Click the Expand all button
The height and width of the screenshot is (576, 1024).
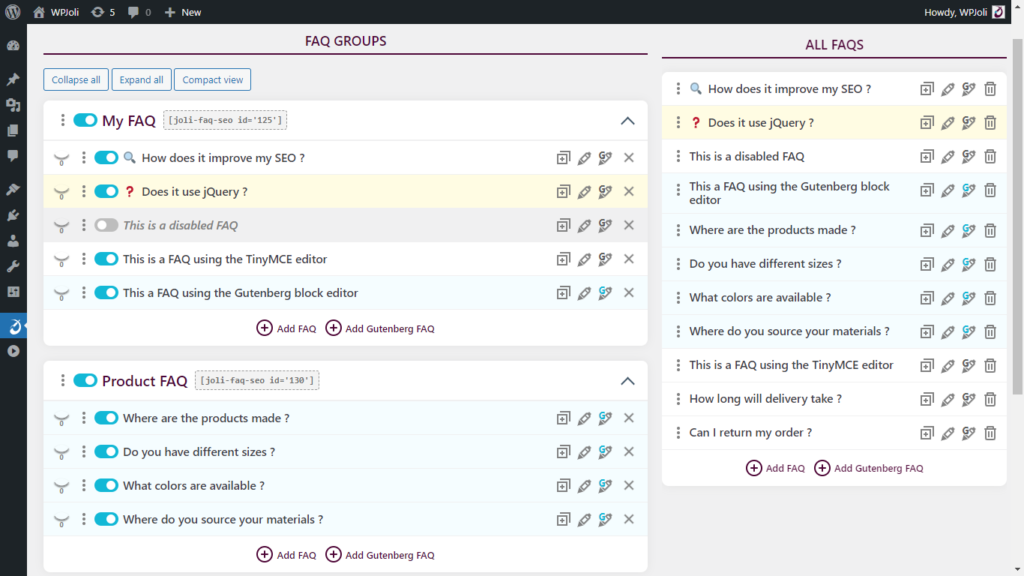pyautogui.click(x=140, y=79)
